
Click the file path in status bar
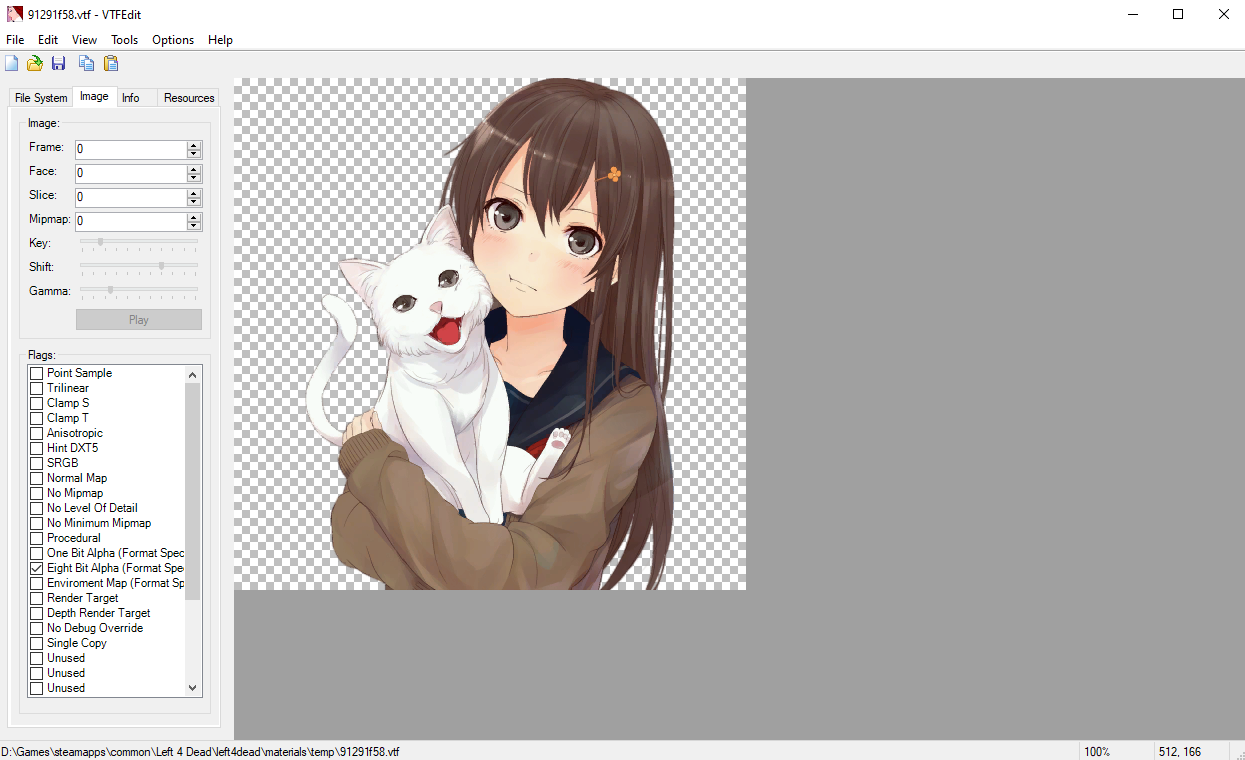200,752
